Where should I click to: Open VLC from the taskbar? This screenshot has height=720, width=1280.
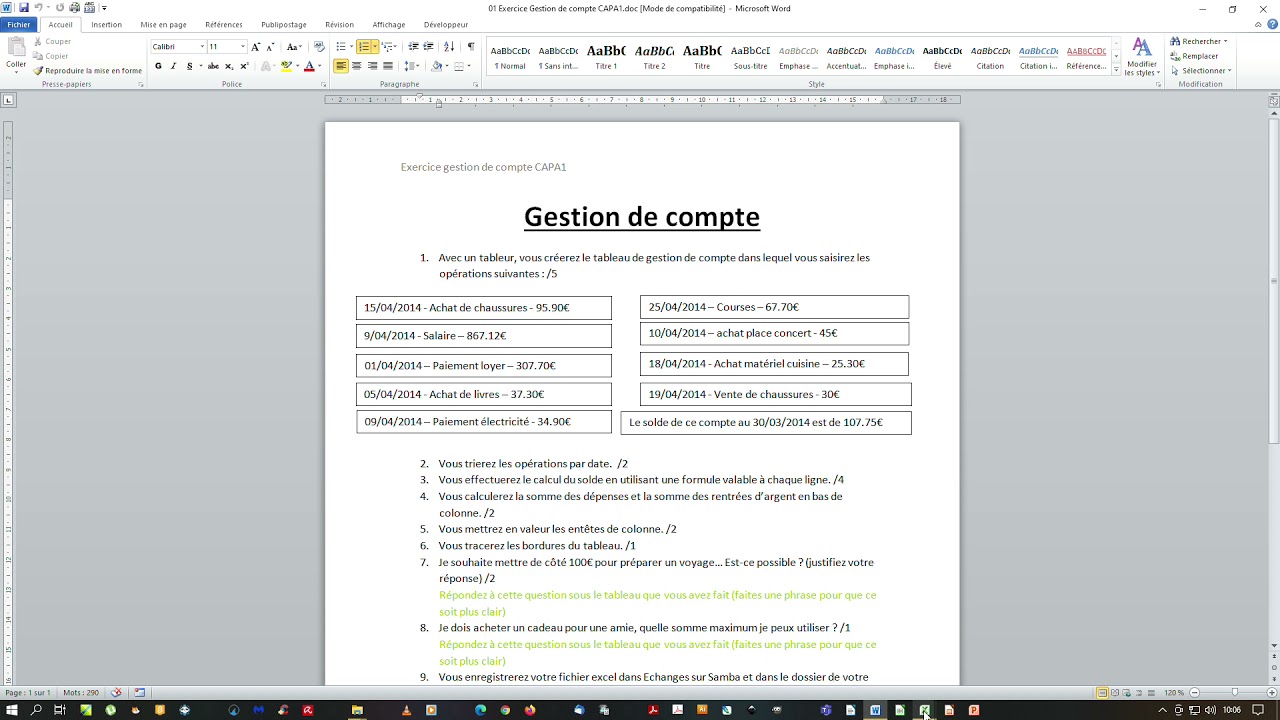(406, 710)
